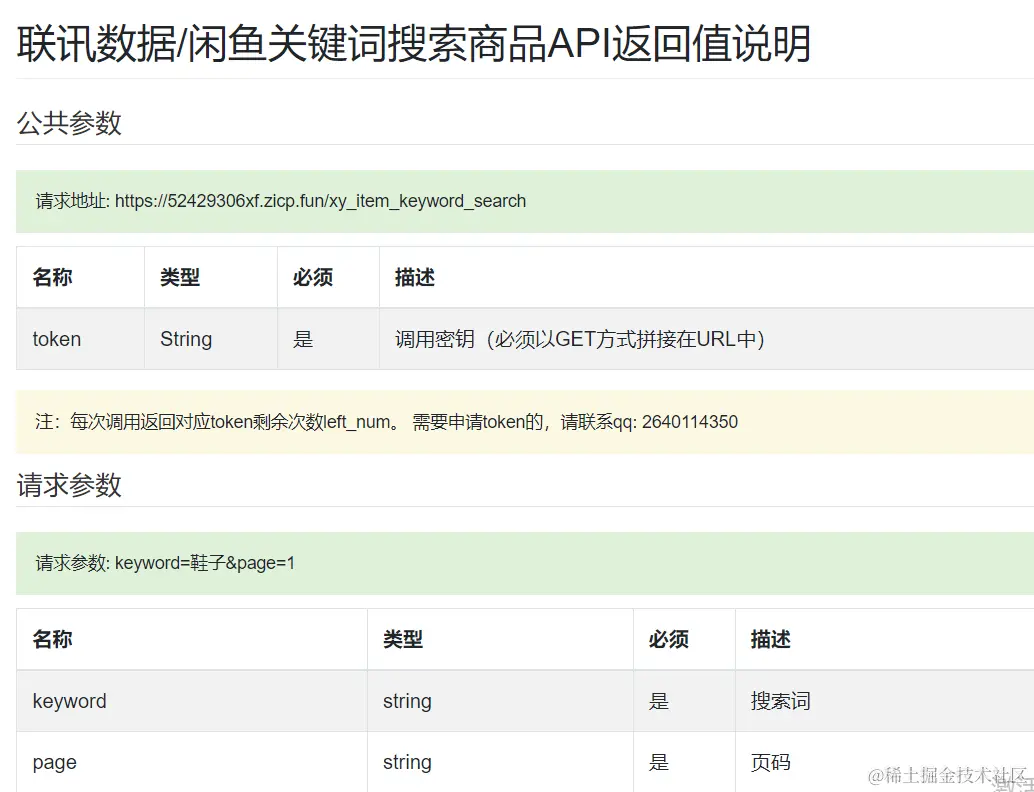Click the request URL in the green box
Viewport: 1034px width, 792px height.
[x=320, y=201]
